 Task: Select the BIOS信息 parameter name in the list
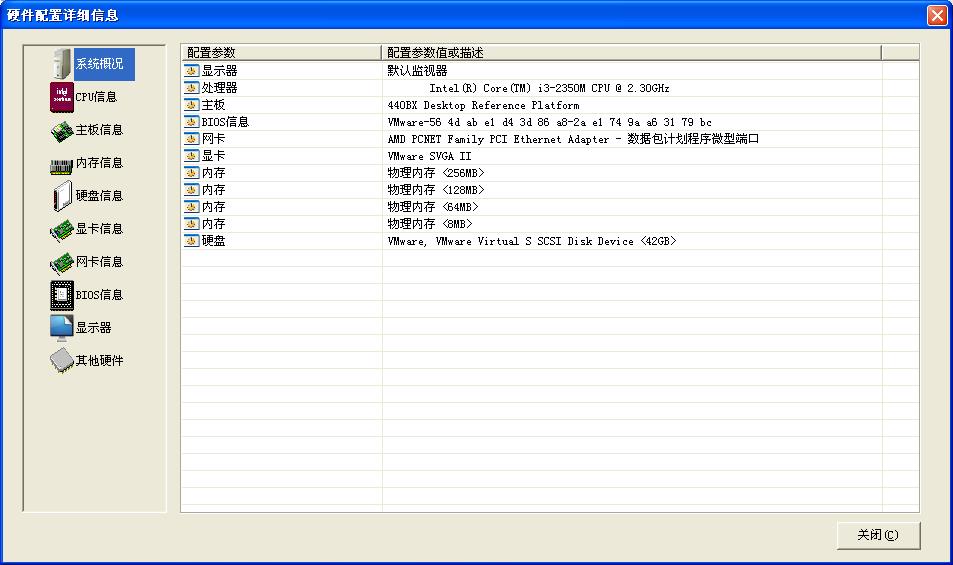[x=225, y=122]
